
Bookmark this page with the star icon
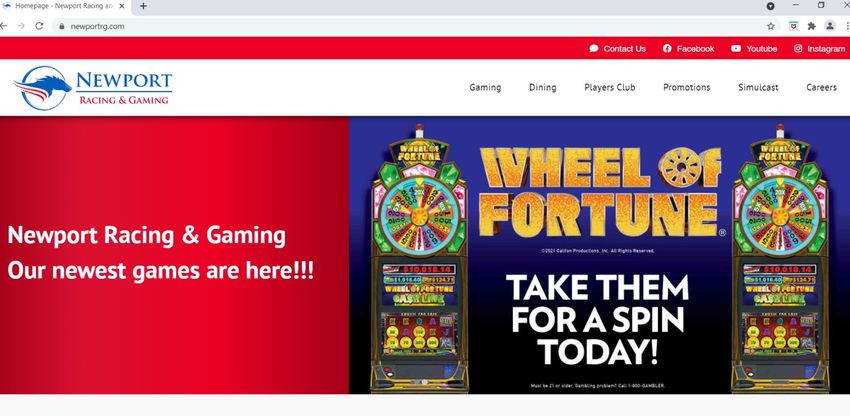(x=771, y=26)
